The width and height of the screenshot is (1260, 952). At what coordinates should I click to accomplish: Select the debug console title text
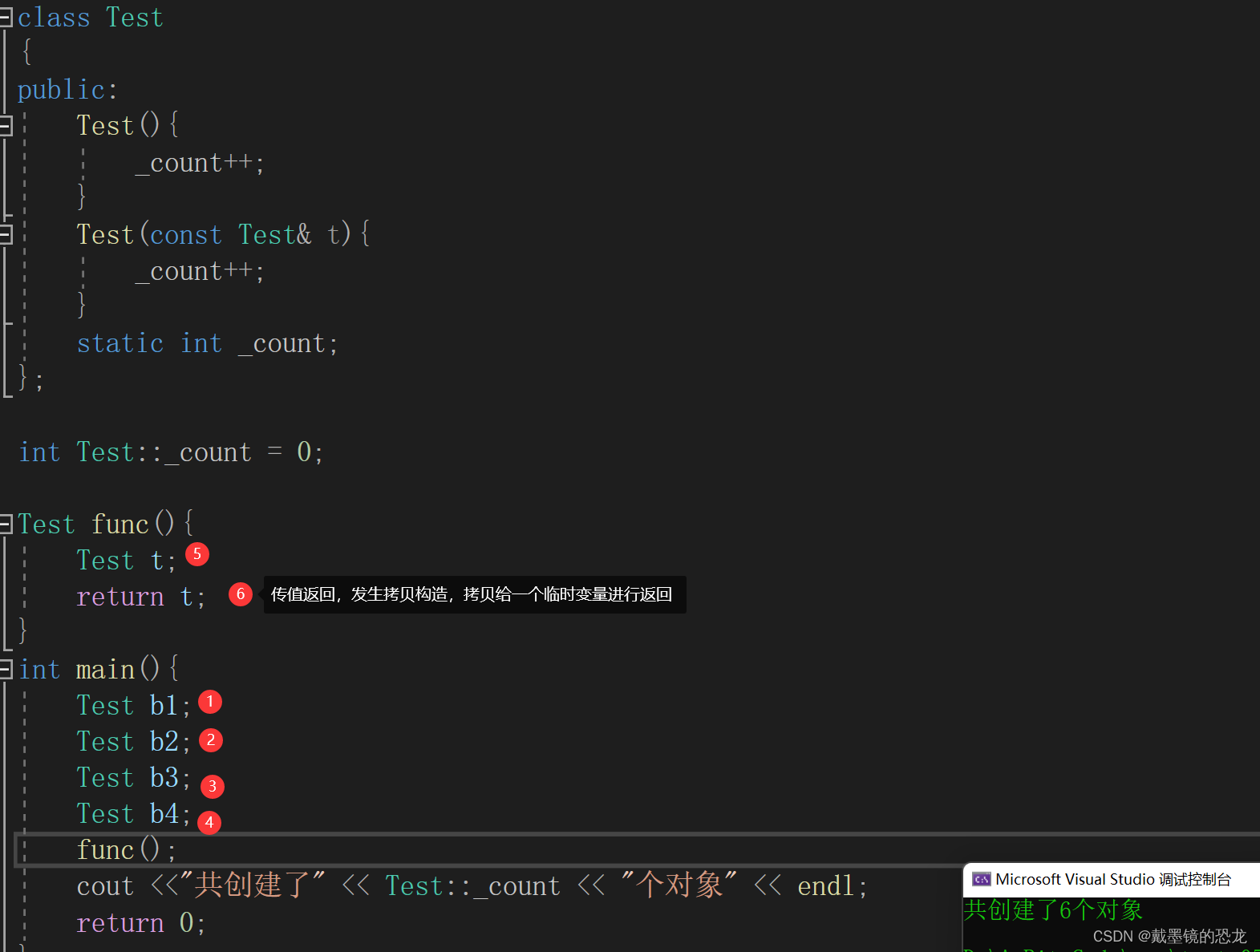pos(1113,880)
